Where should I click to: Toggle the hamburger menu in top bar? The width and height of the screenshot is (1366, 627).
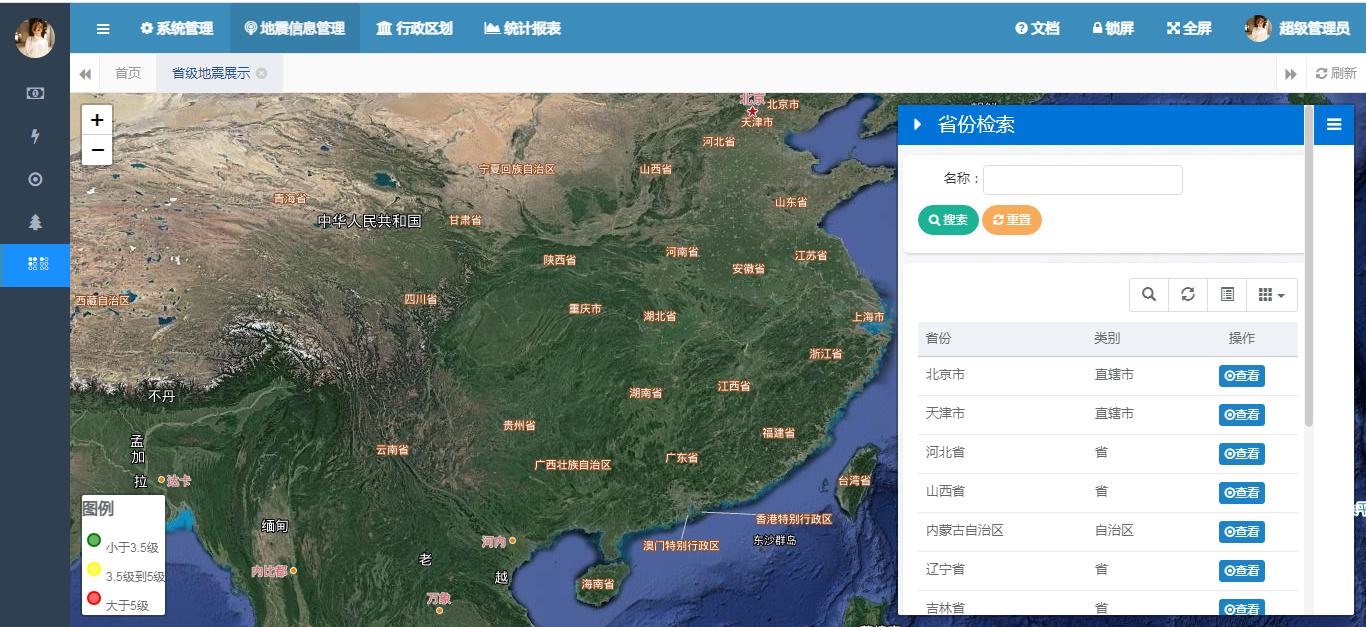click(x=103, y=28)
